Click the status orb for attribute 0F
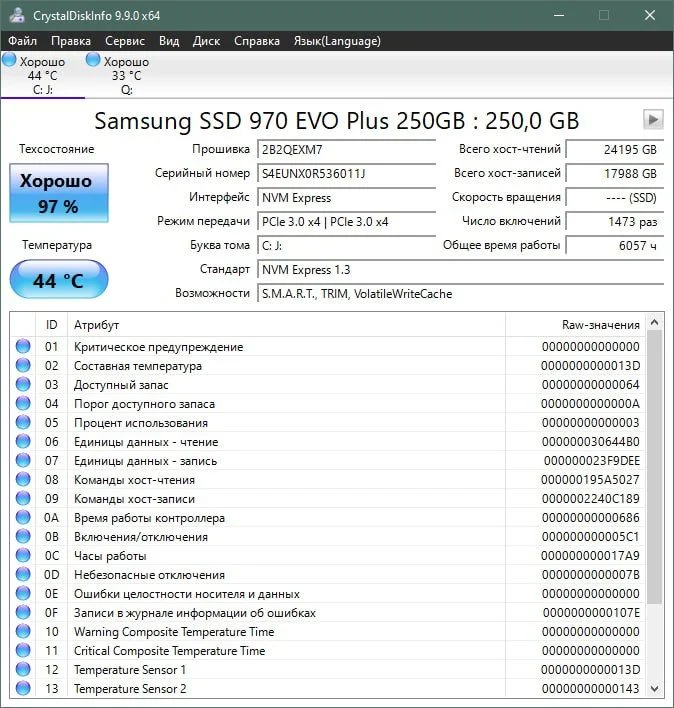Viewport: 674px width, 708px height. coord(23,612)
